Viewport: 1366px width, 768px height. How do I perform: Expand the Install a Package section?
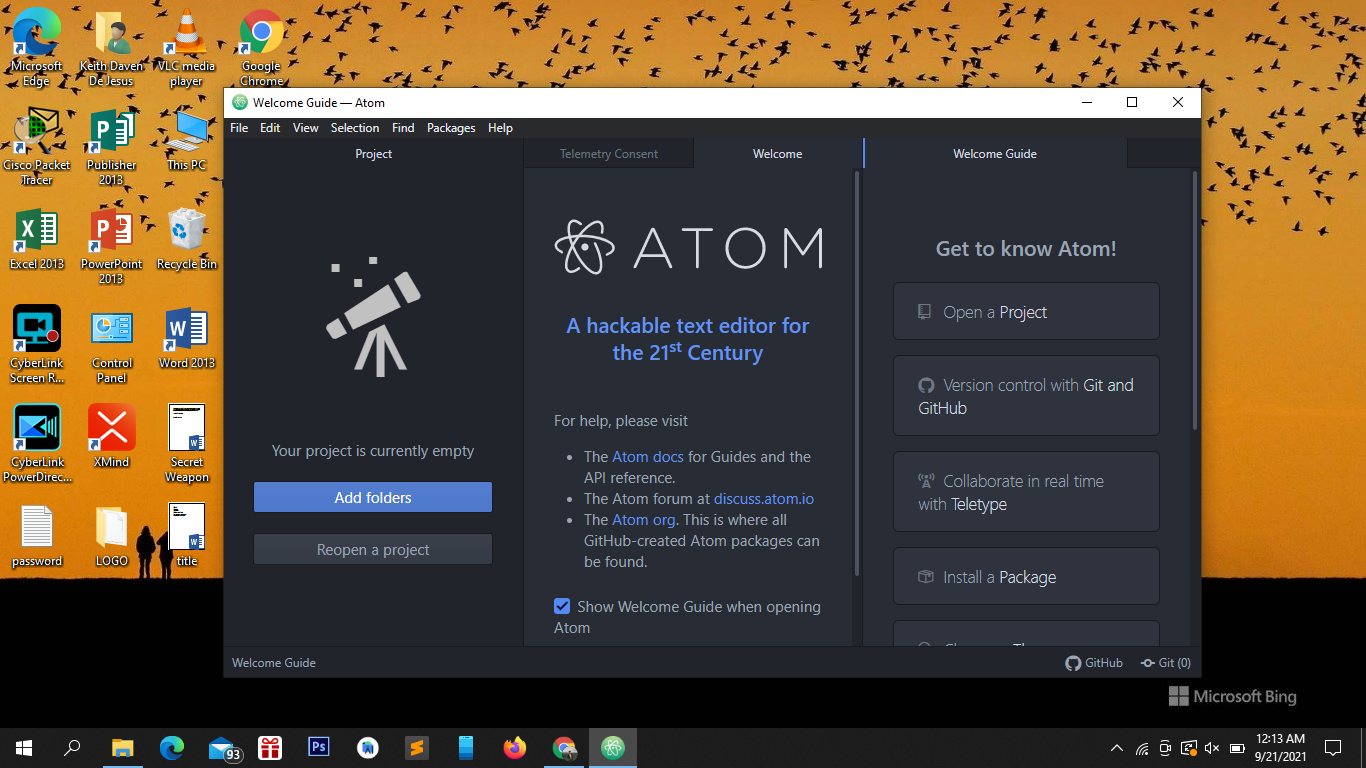pyautogui.click(x=1025, y=577)
